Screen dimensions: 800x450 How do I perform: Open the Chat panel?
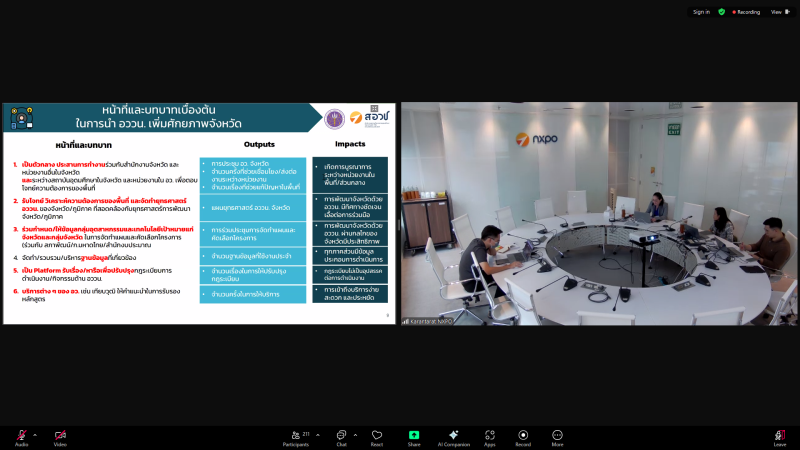341,436
